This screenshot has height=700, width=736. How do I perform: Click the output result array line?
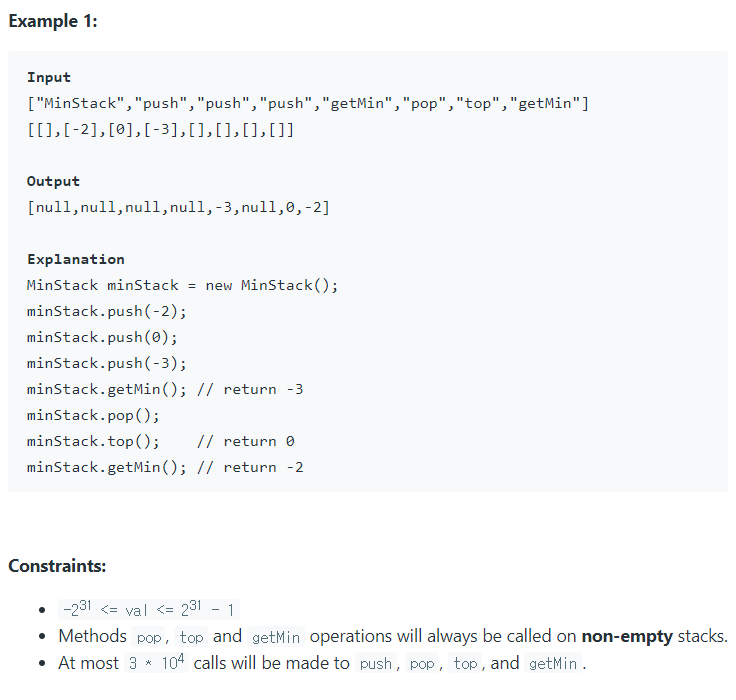(x=178, y=208)
